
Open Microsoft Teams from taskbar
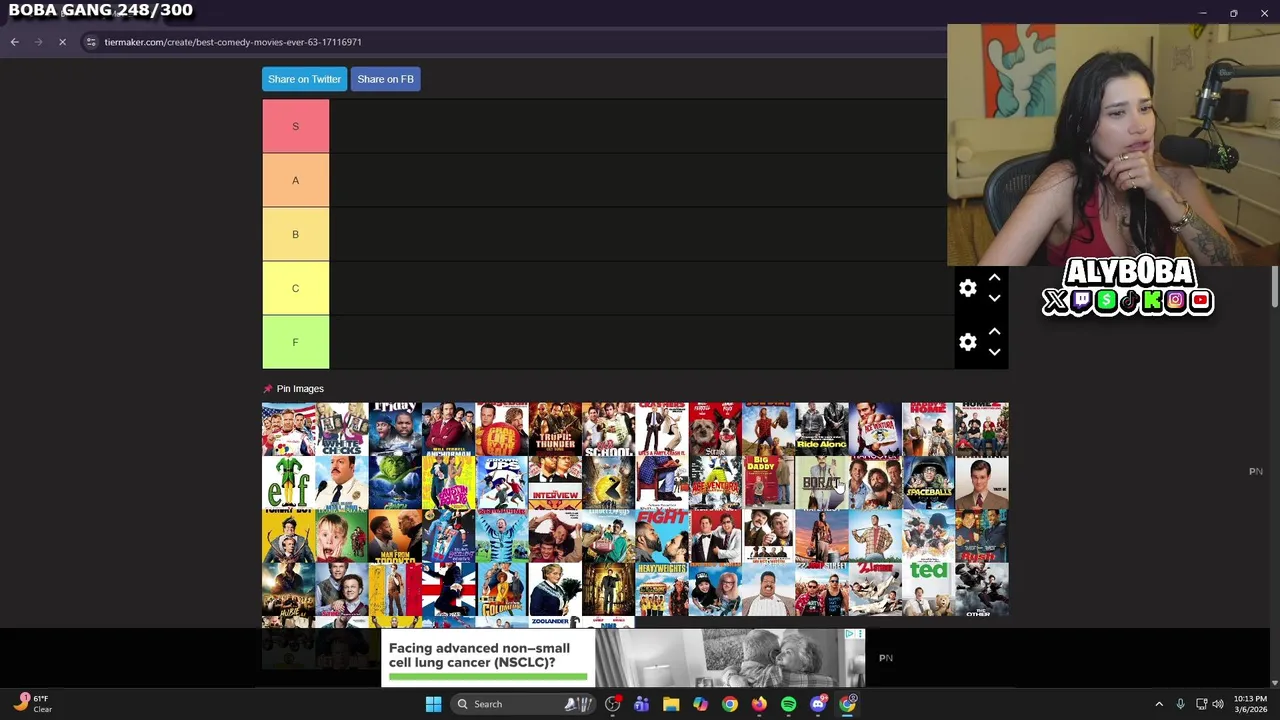click(641, 704)
